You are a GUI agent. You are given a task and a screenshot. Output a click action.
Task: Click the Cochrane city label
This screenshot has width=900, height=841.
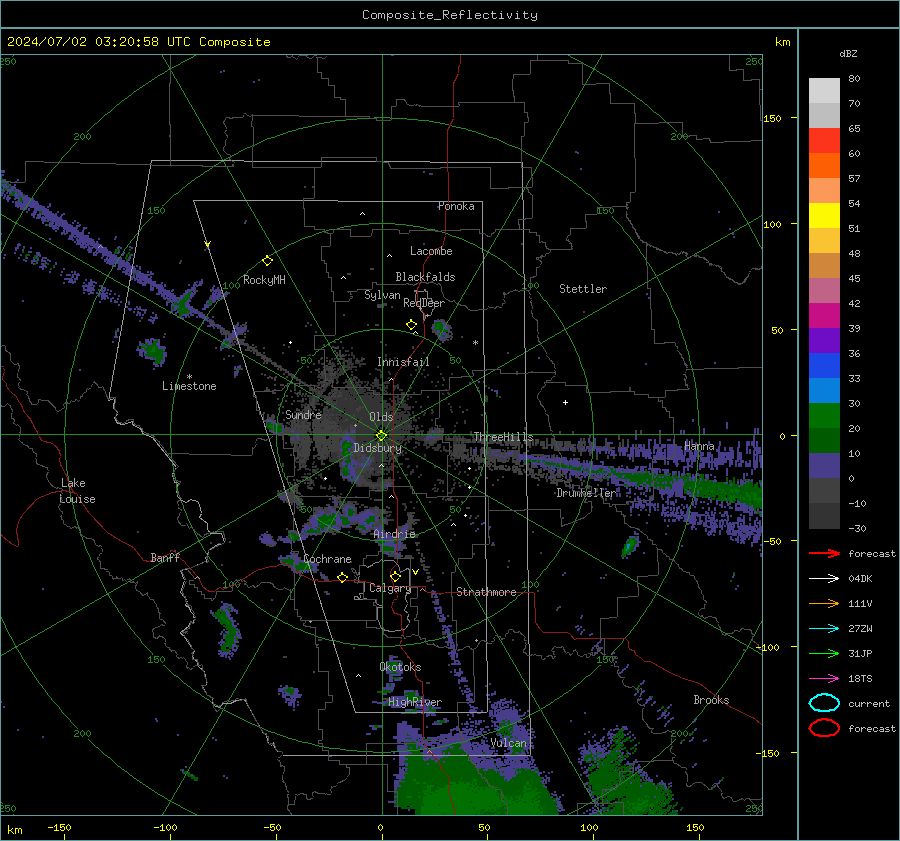click(x=327, y=559)
